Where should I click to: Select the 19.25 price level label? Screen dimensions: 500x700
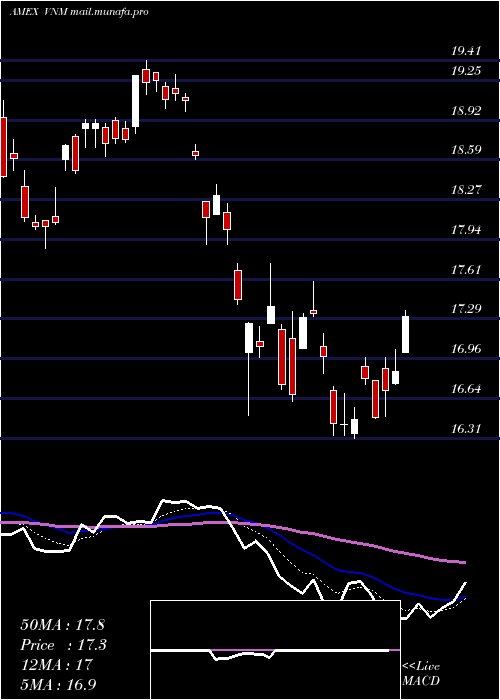pyautogui.click(x=466, y=71)
